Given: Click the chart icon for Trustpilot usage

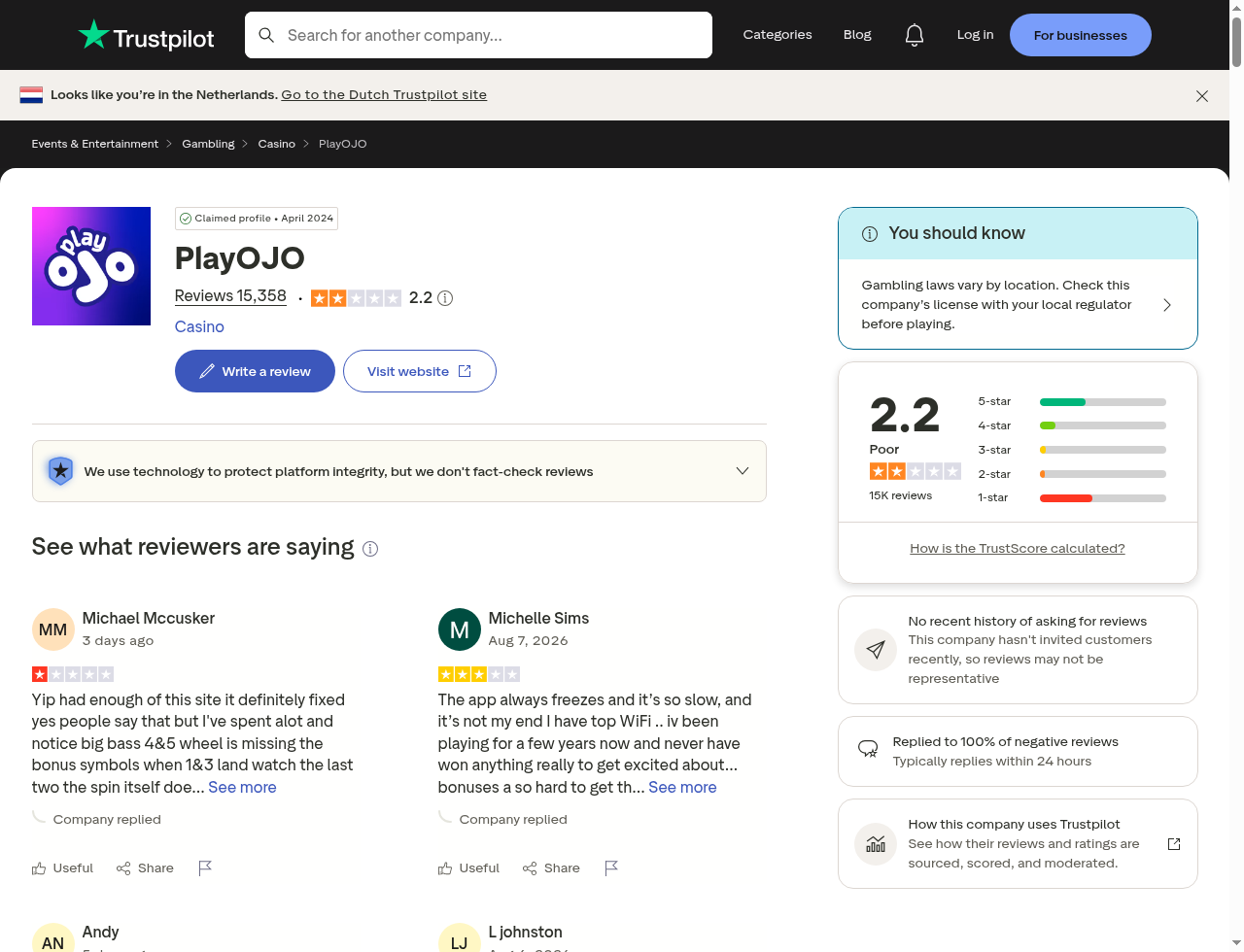Looking at the screenshot, I should (876, 844).
